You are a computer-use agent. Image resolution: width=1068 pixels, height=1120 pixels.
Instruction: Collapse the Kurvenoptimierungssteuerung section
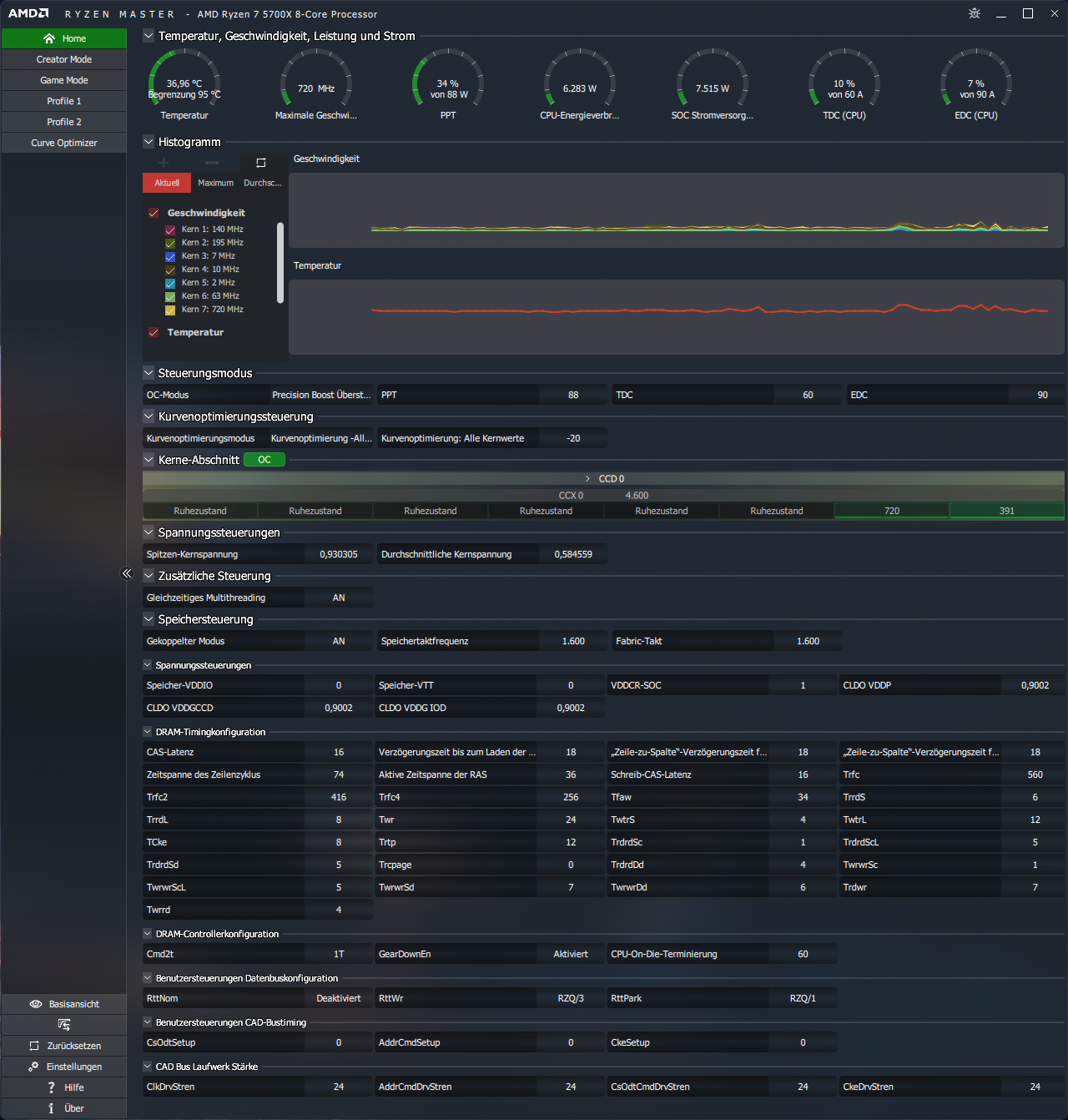(x=149, y=416)
